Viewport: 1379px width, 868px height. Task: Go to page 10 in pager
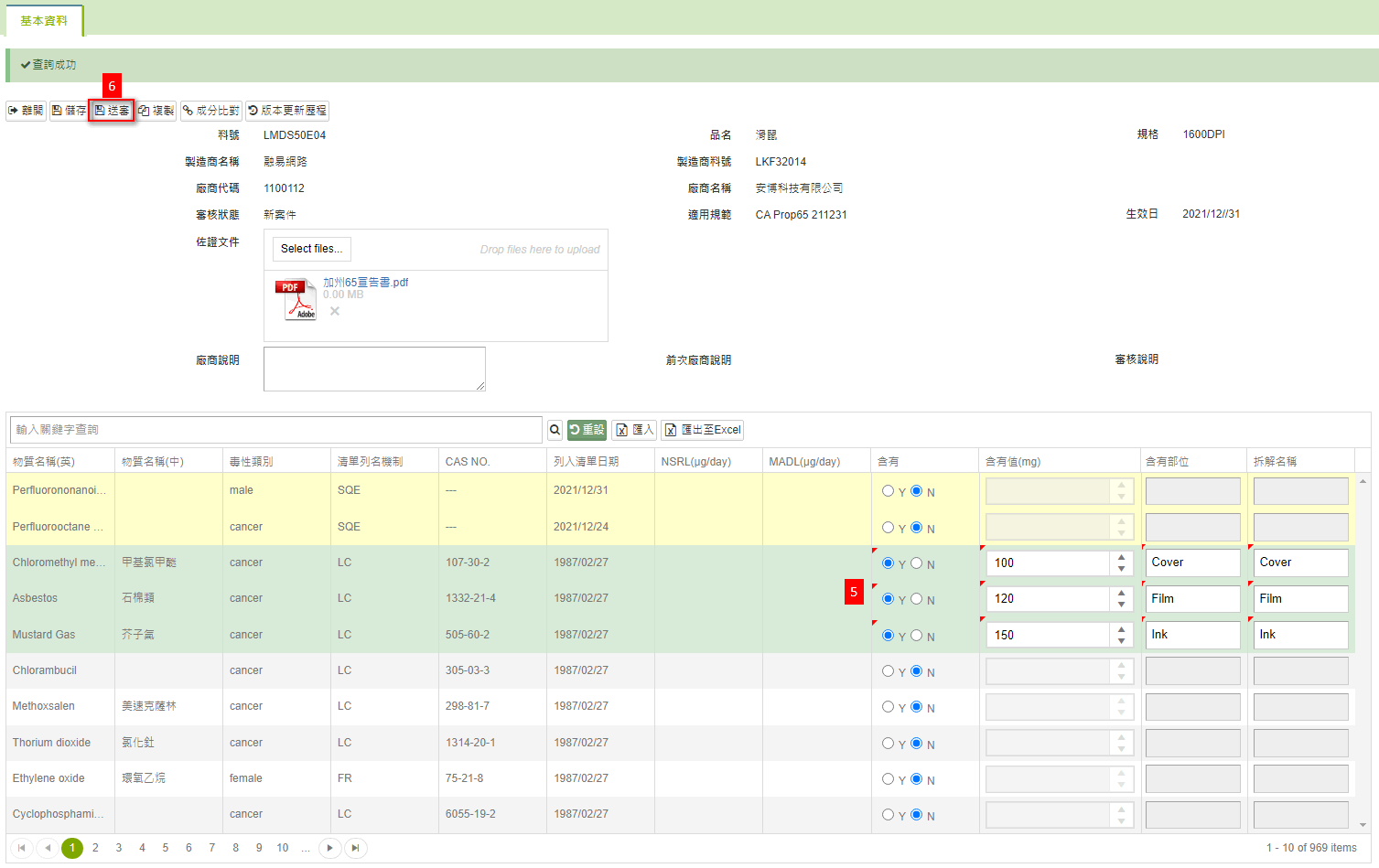coord(283,848)
